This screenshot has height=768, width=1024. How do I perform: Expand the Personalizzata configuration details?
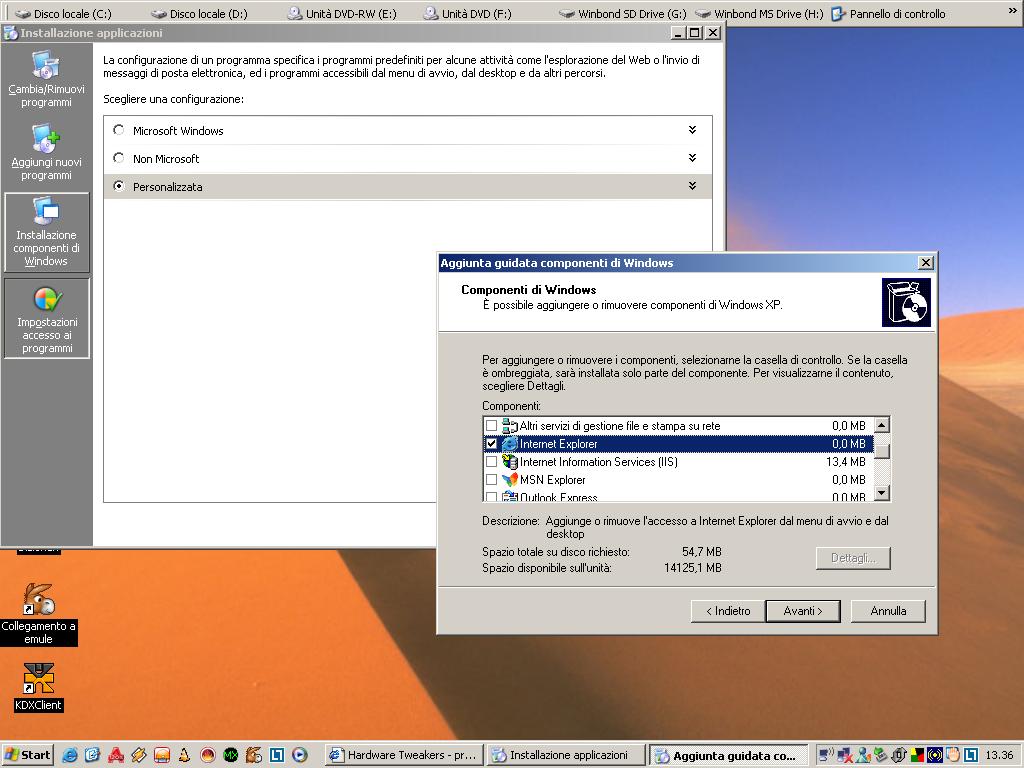tap(692, 186)
